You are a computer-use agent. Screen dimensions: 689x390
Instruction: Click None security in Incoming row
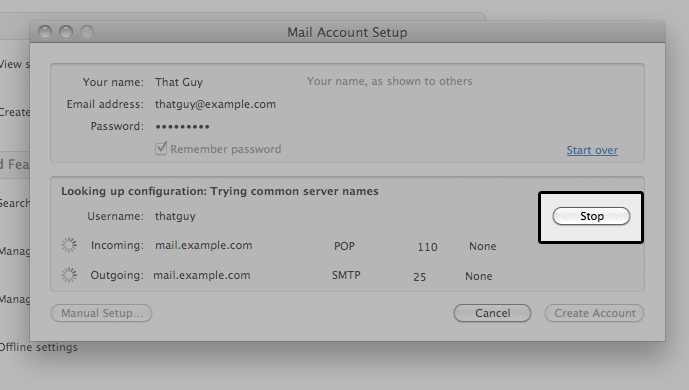coord(482,246)
